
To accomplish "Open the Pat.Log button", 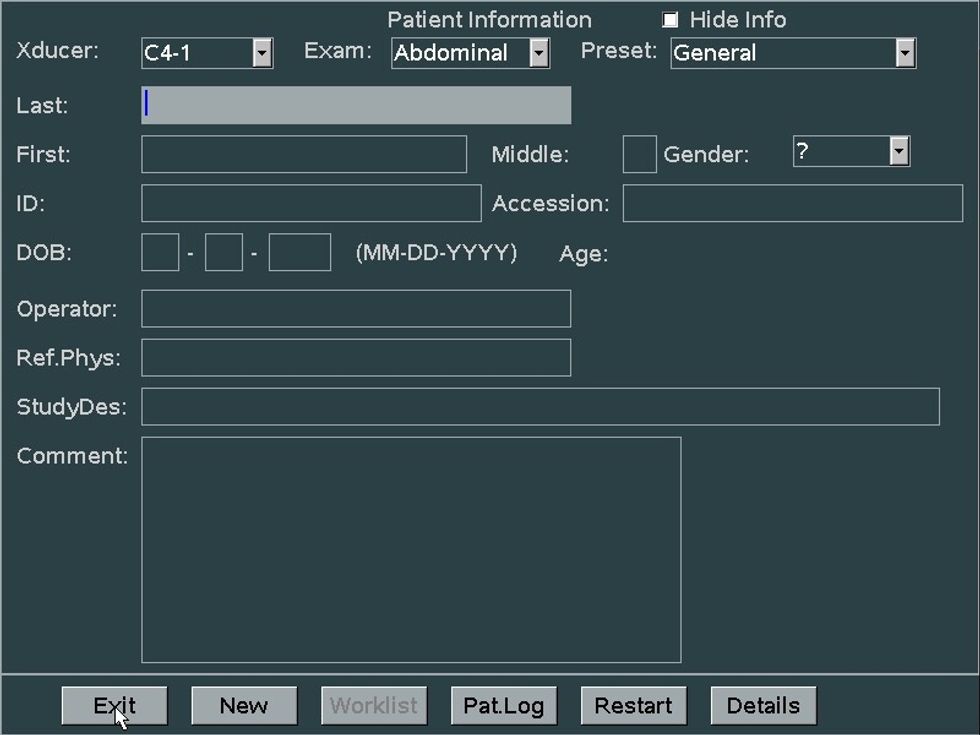I will [x=504, y=706].
